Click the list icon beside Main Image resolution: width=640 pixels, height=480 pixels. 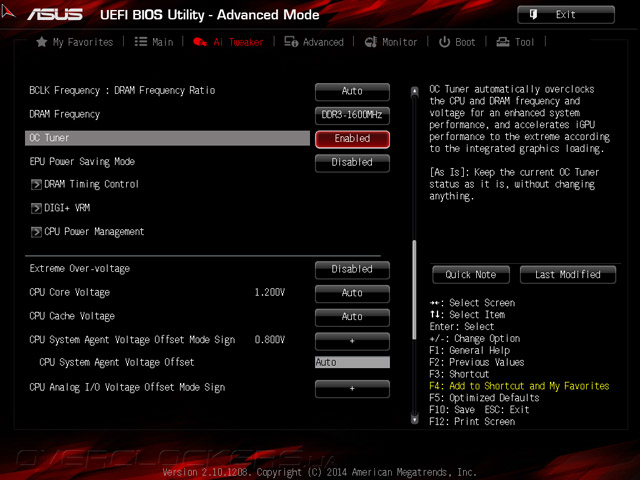[x=141, y=42]
